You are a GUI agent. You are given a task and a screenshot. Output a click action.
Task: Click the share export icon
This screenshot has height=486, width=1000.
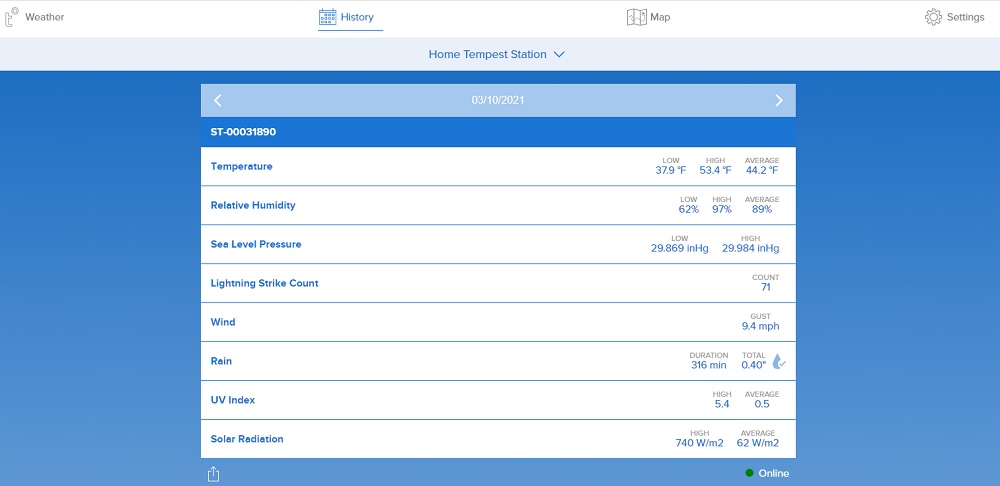[x=214, y=474]
